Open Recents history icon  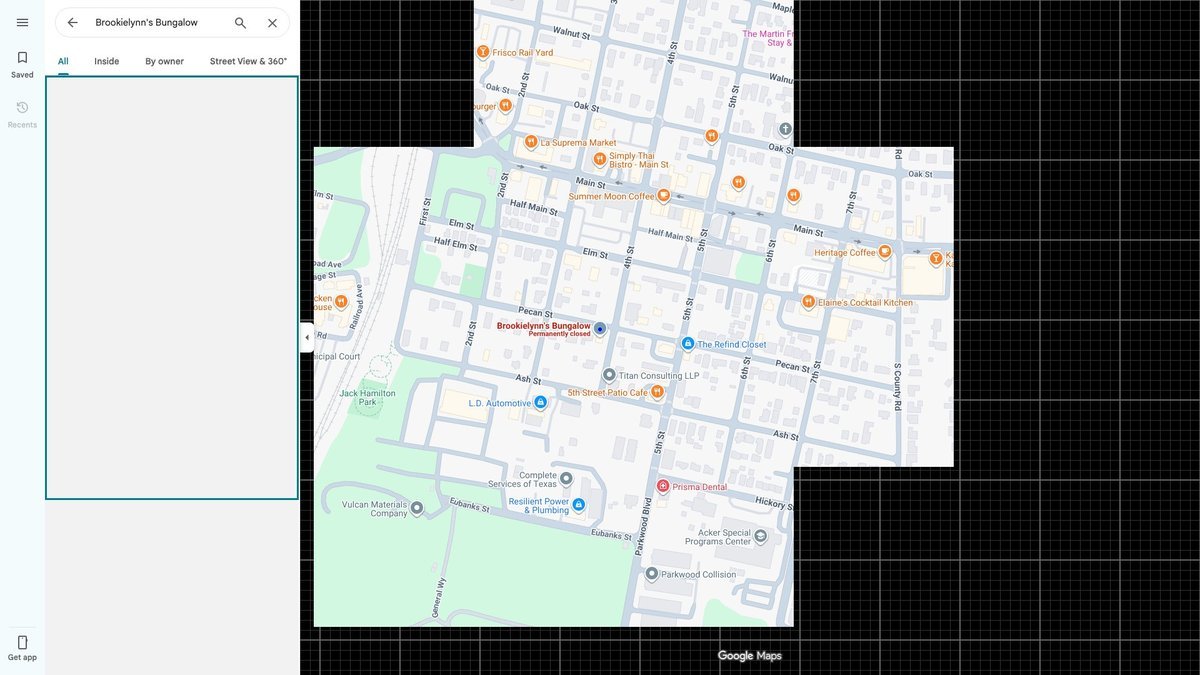click(22, 108)
